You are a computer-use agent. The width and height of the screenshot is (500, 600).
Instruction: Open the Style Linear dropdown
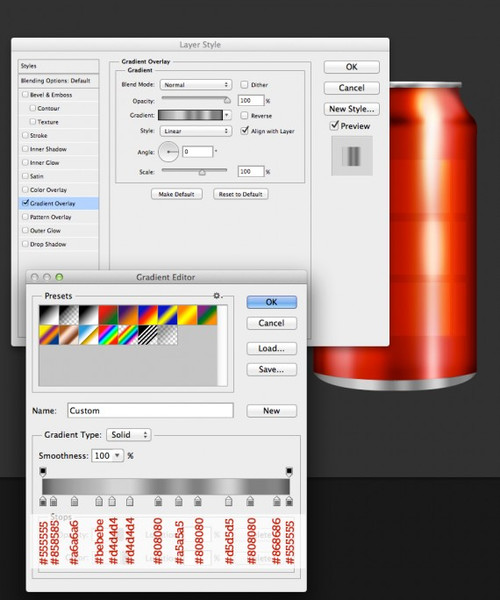(195, 131)
